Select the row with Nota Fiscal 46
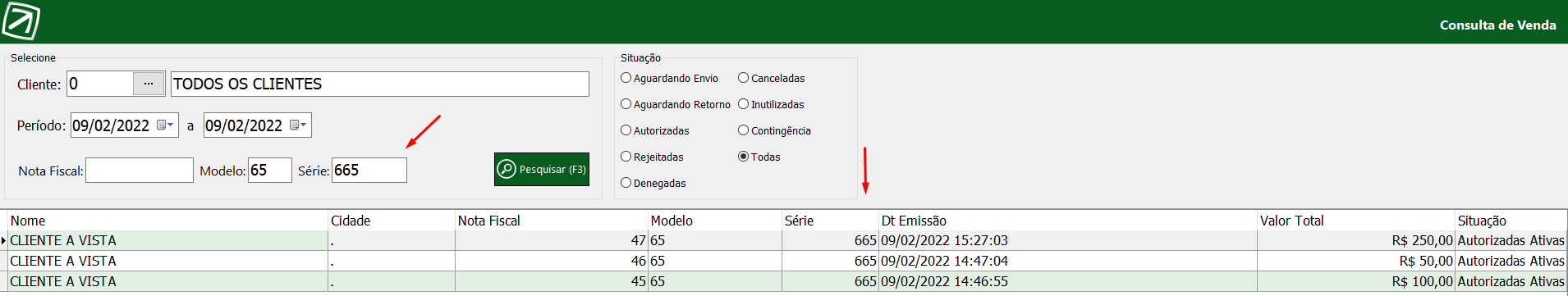 (786, 261)
